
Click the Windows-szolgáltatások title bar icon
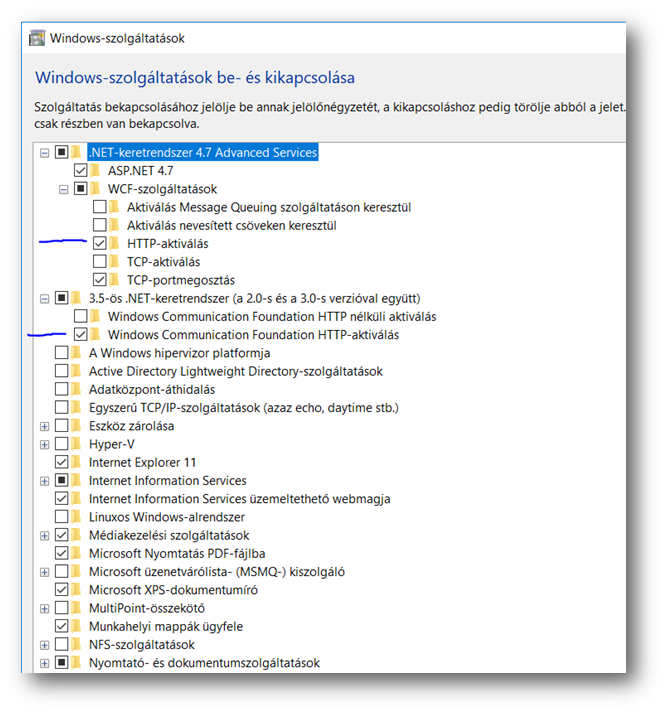tap(37, 39)
